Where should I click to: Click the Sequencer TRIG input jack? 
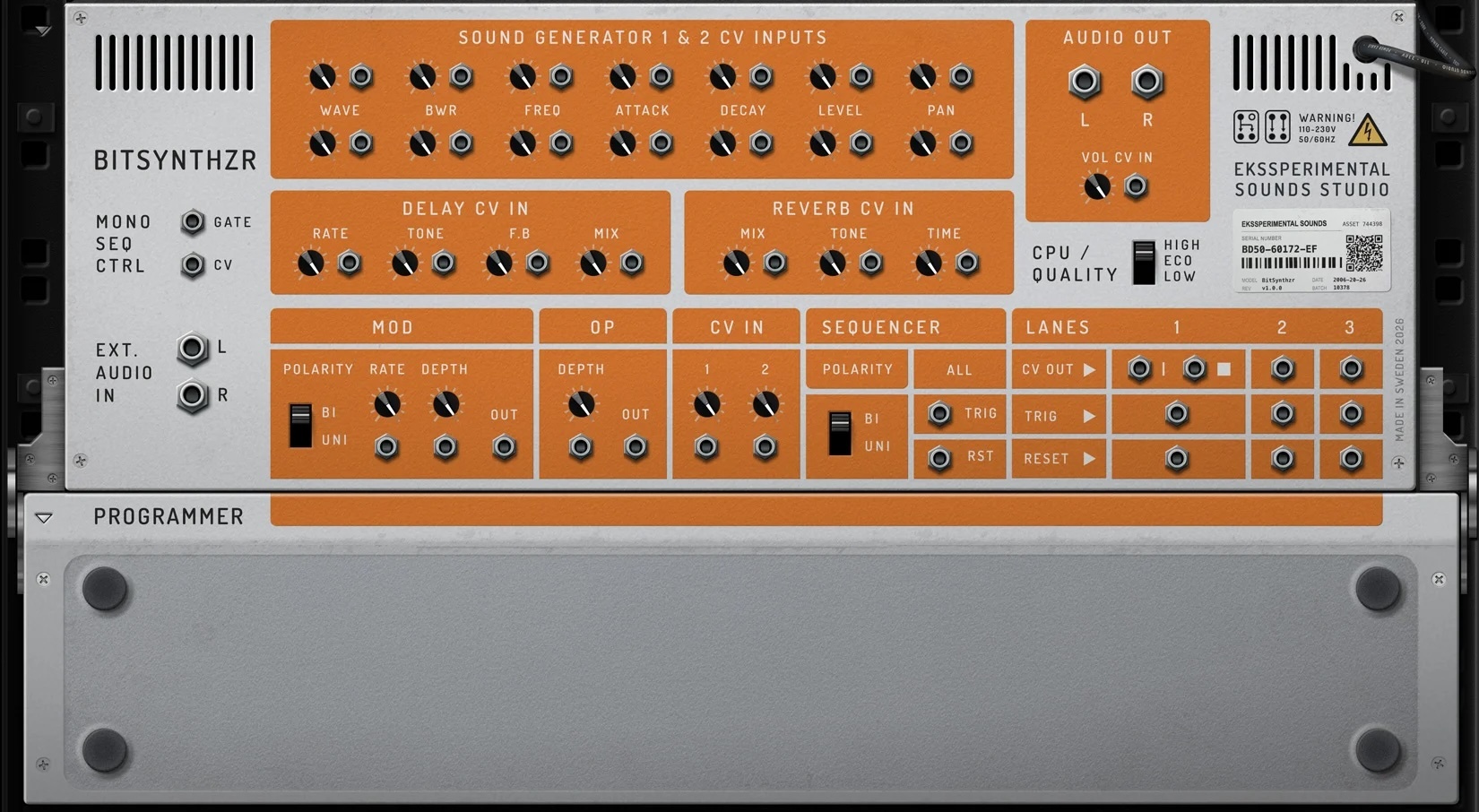coord(939,413)
